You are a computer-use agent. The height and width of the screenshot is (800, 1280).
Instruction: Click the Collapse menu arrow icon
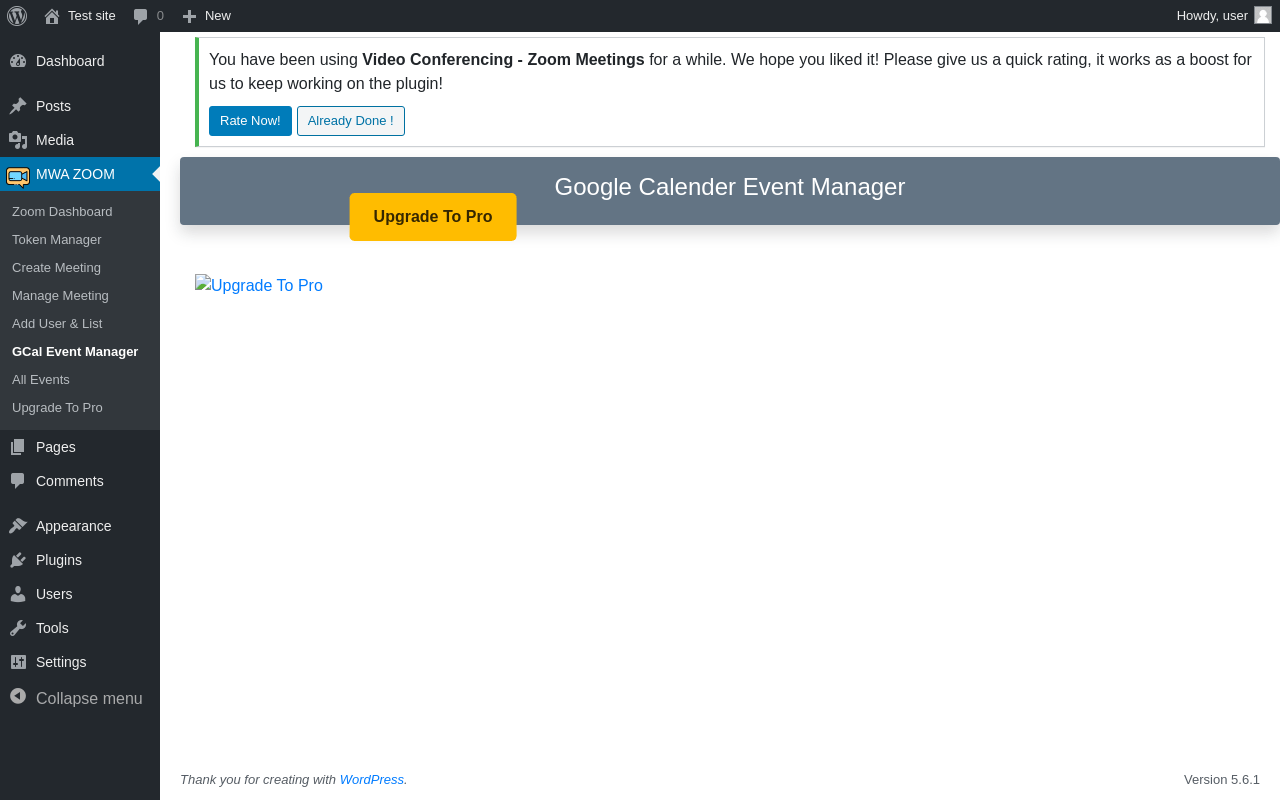[x=18, y=696]
